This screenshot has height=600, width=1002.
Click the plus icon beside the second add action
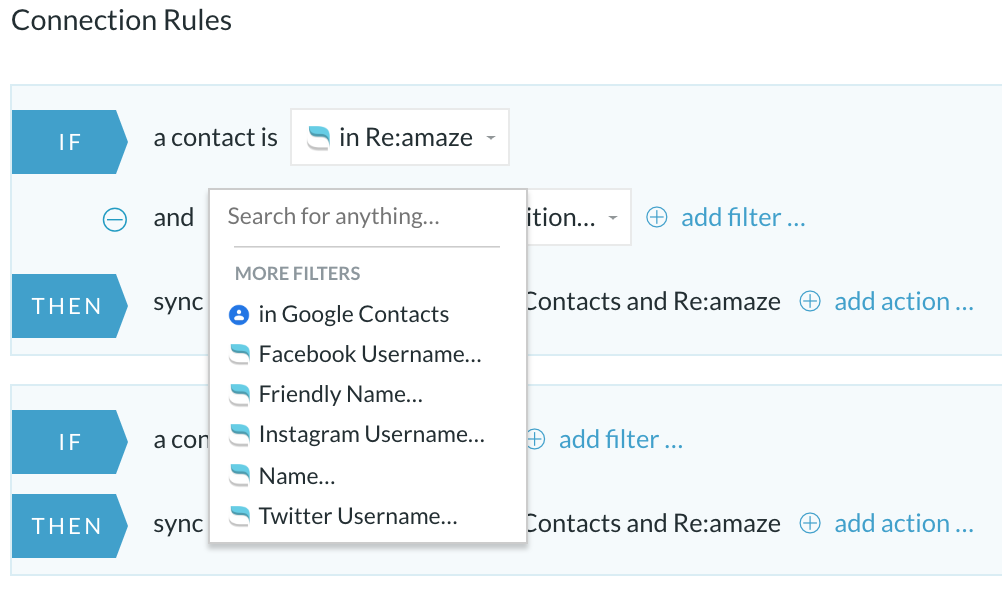(x=810, y=523)
